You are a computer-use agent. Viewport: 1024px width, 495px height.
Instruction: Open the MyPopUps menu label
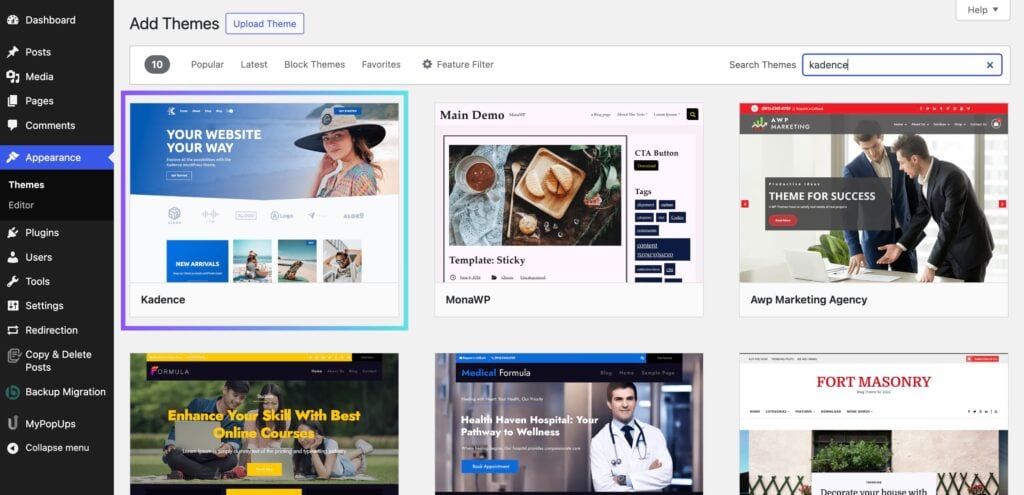click(x=50, y=424)
